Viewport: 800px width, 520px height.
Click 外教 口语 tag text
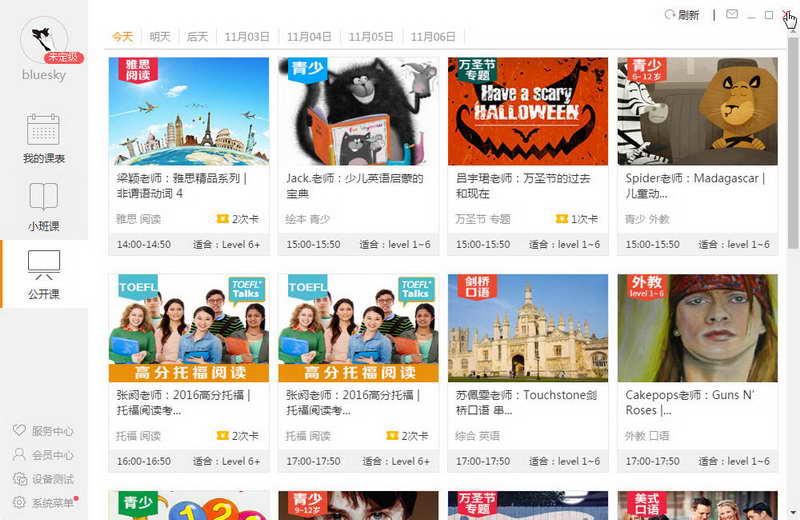pyautogui.click(x=647, y=436)
